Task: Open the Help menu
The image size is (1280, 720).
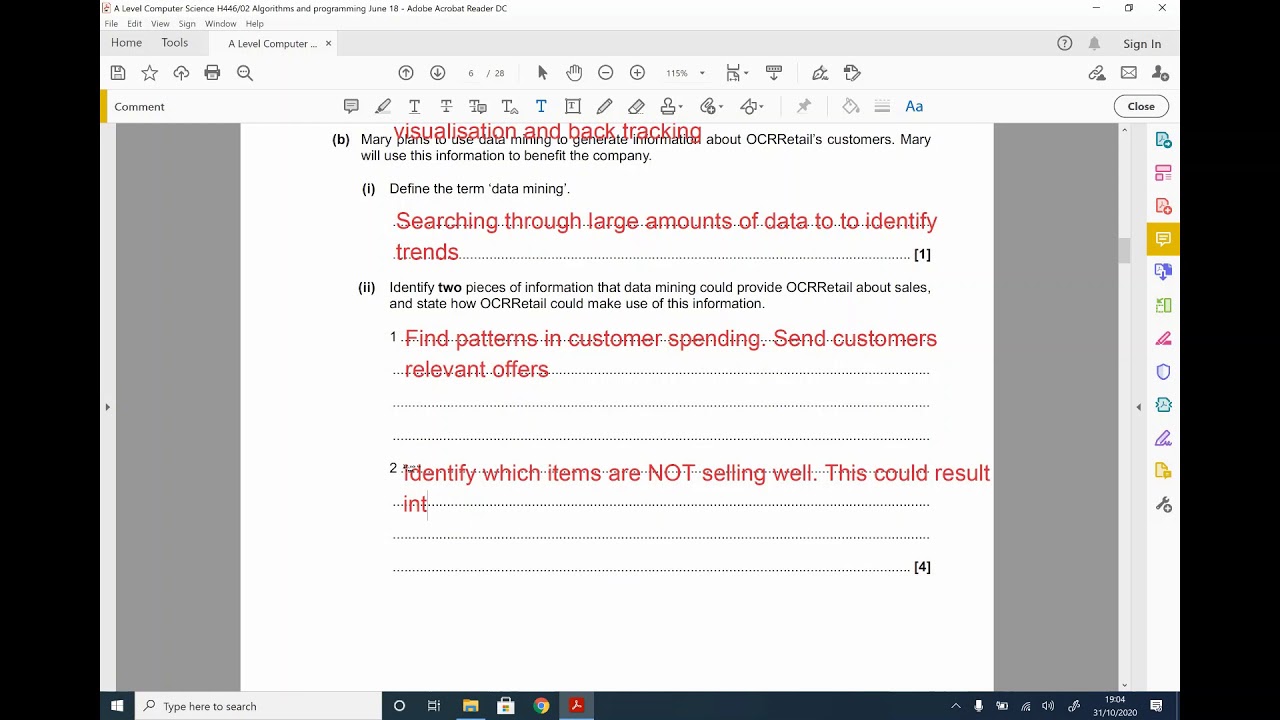Action: [x=255, y=24]
